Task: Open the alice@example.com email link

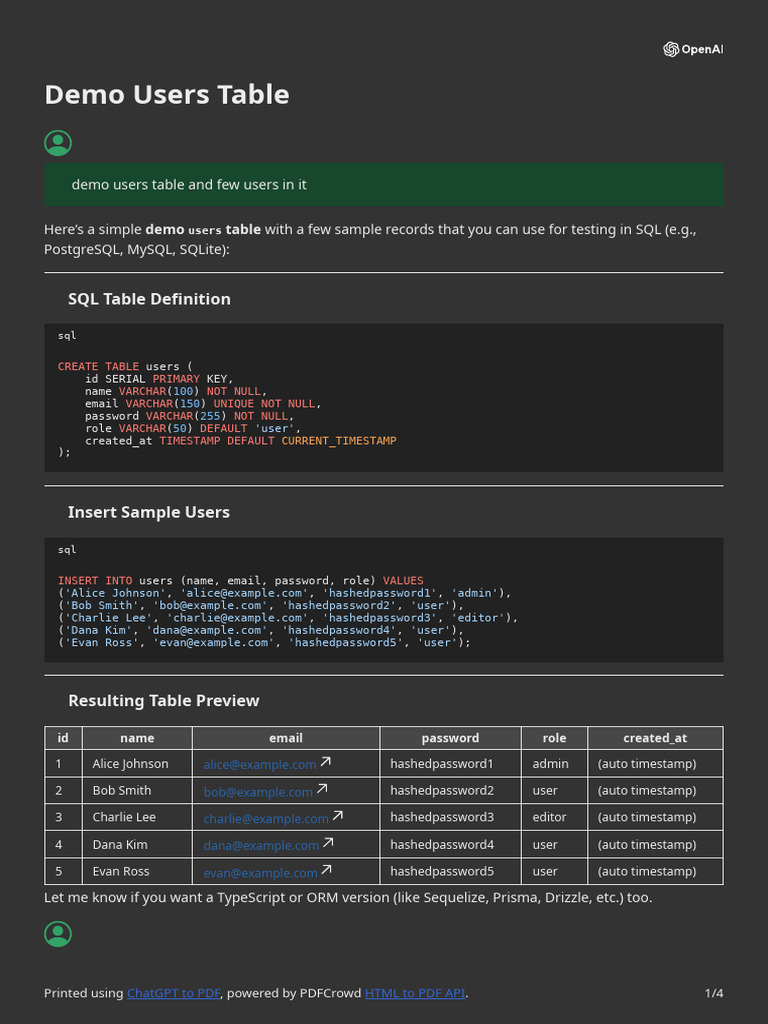Action: coord(260,764)
